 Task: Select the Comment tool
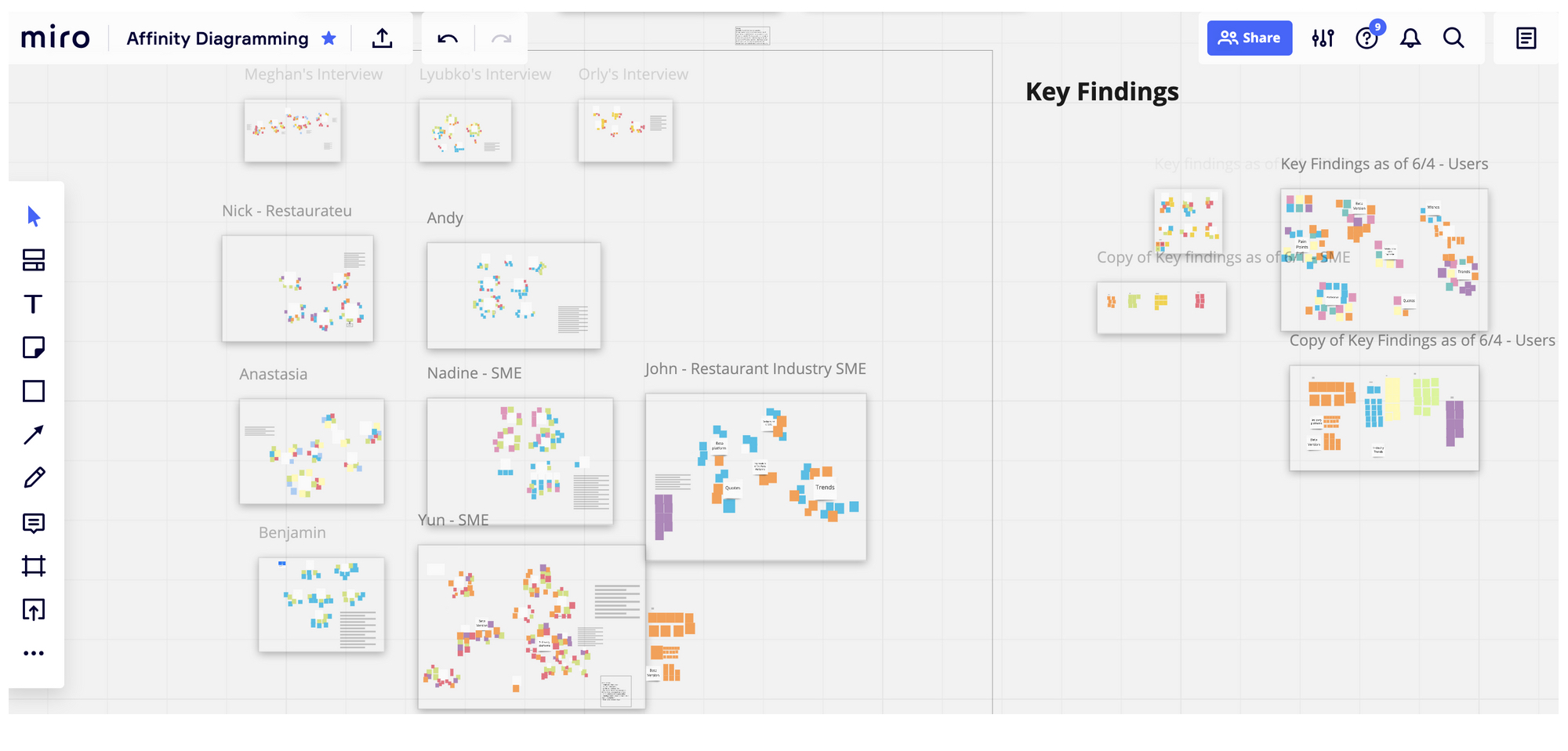pyautogui.click(x=34, y=523)
